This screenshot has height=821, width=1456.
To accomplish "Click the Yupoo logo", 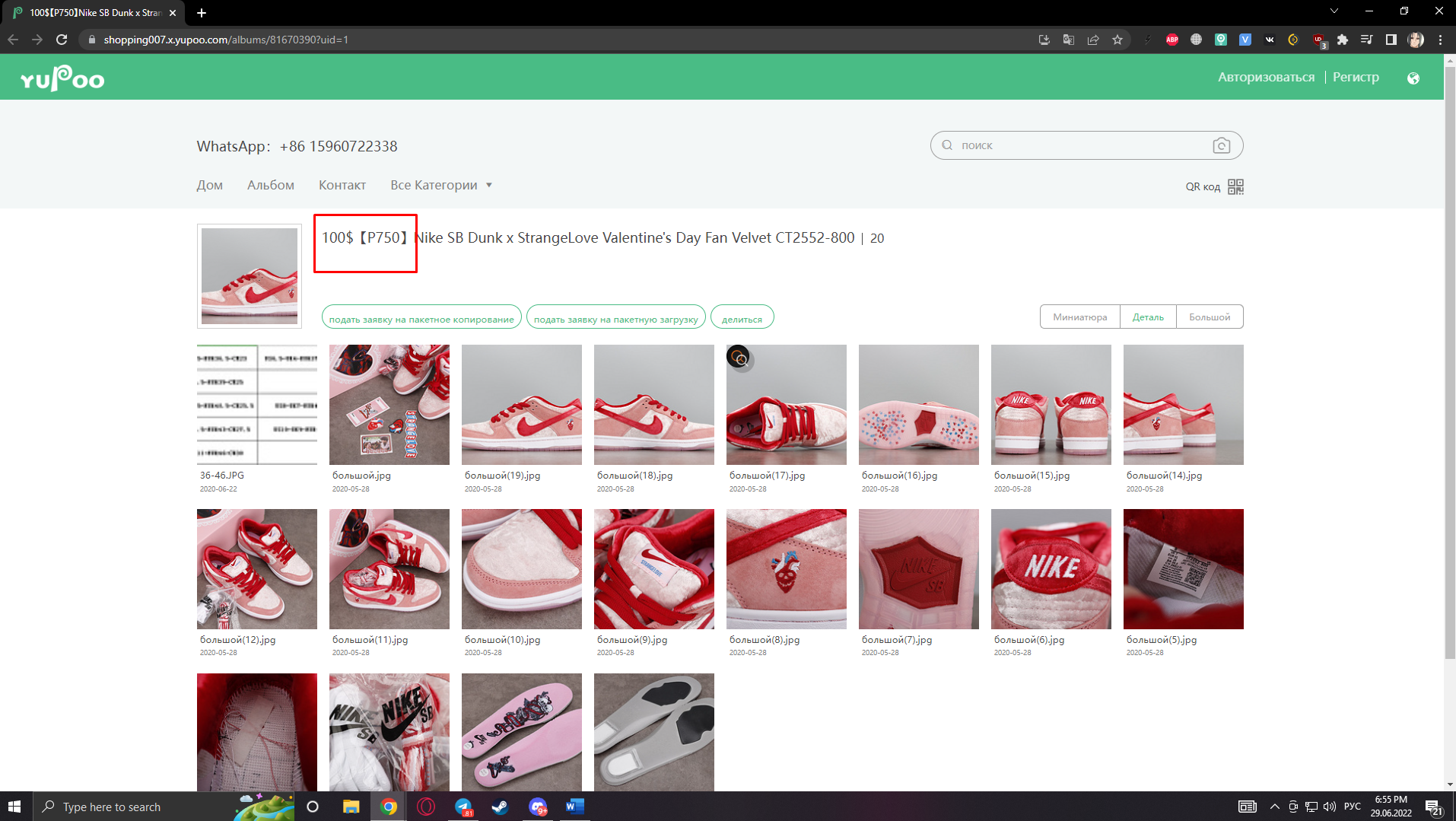I will click(x=62, y=78).
